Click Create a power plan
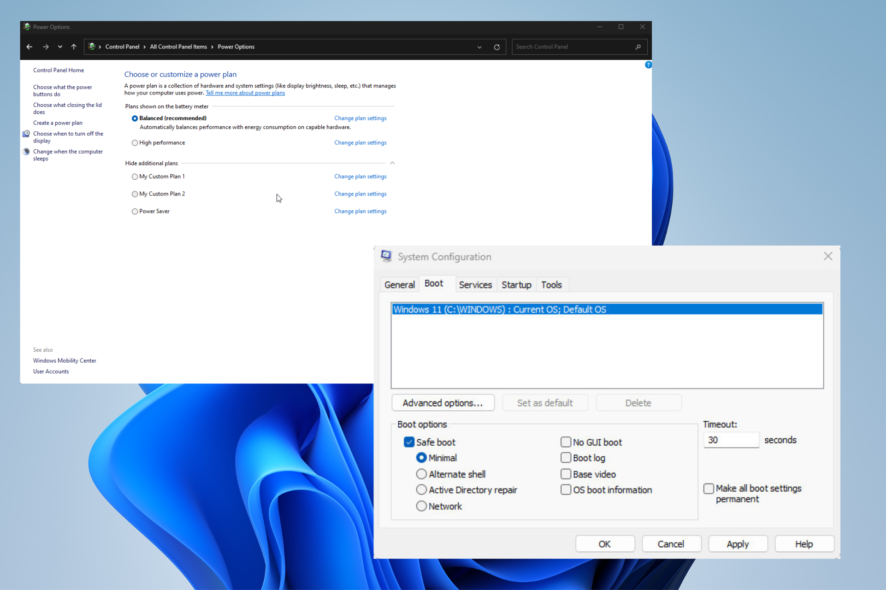The width and height of the screenshot is (886, 590). [58, 123]
